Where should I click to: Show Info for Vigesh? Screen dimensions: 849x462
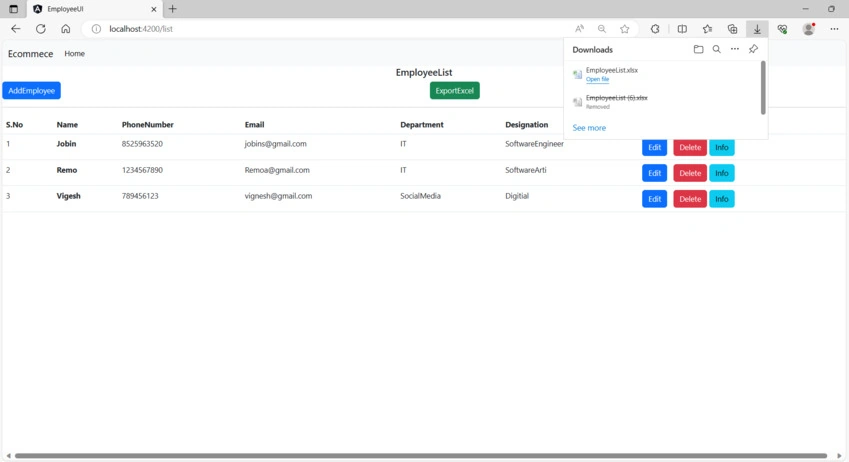[721, 199]
